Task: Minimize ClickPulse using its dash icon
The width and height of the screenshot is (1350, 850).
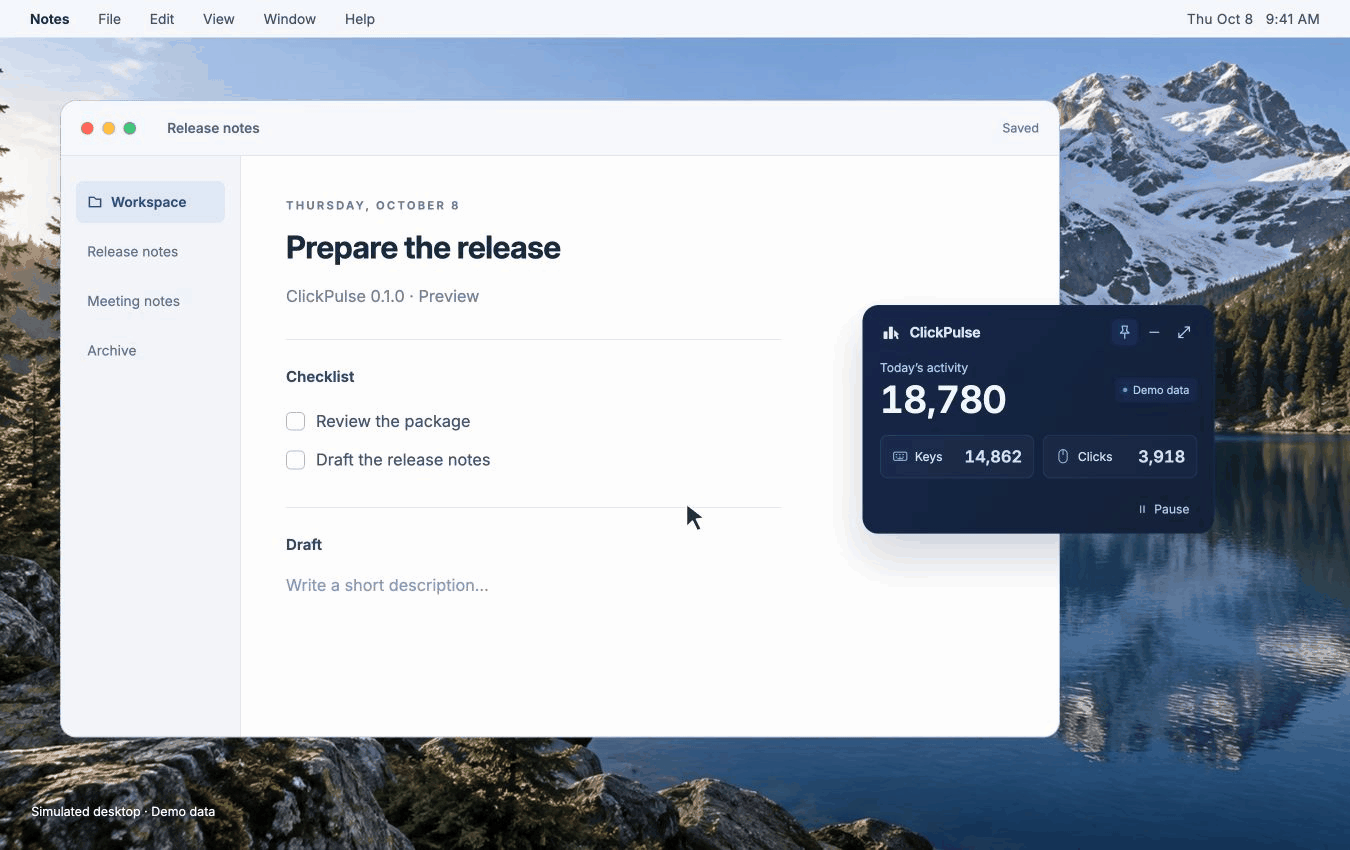Action: (1154, 332)
